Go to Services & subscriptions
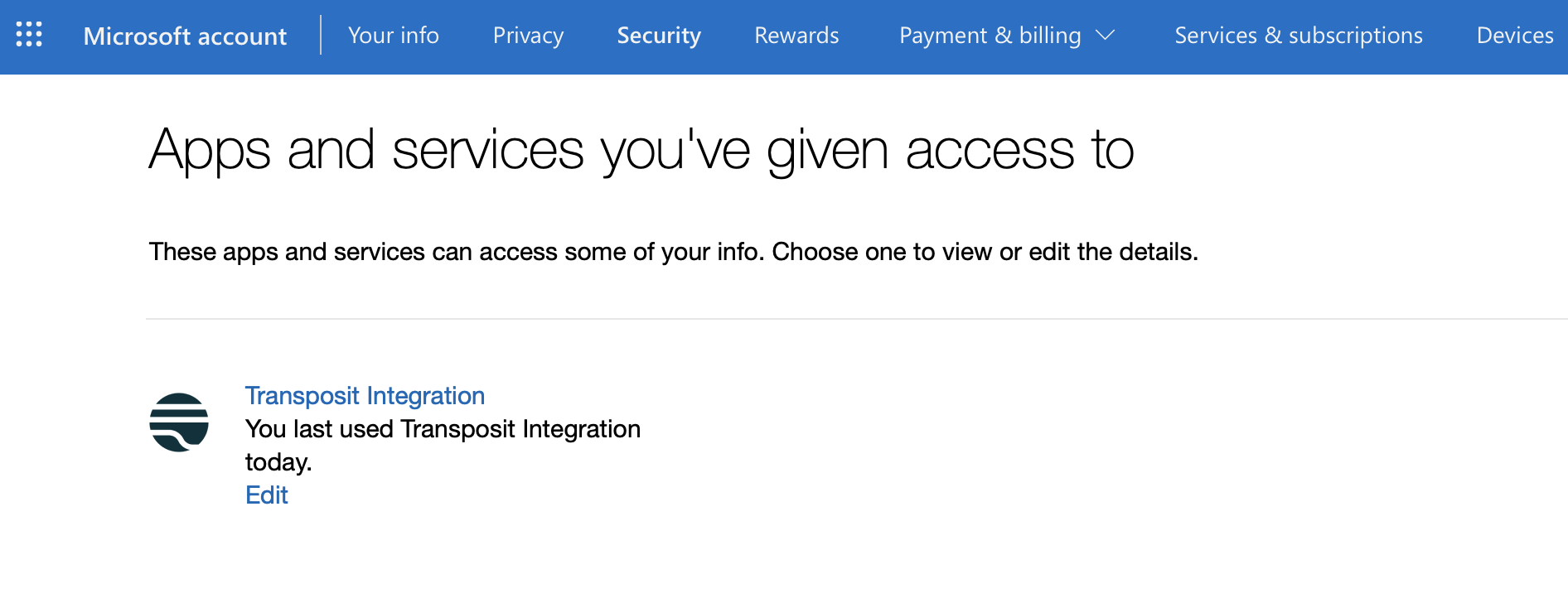This screenshot has width=1568, height=608. click(x=1298, y=36)
